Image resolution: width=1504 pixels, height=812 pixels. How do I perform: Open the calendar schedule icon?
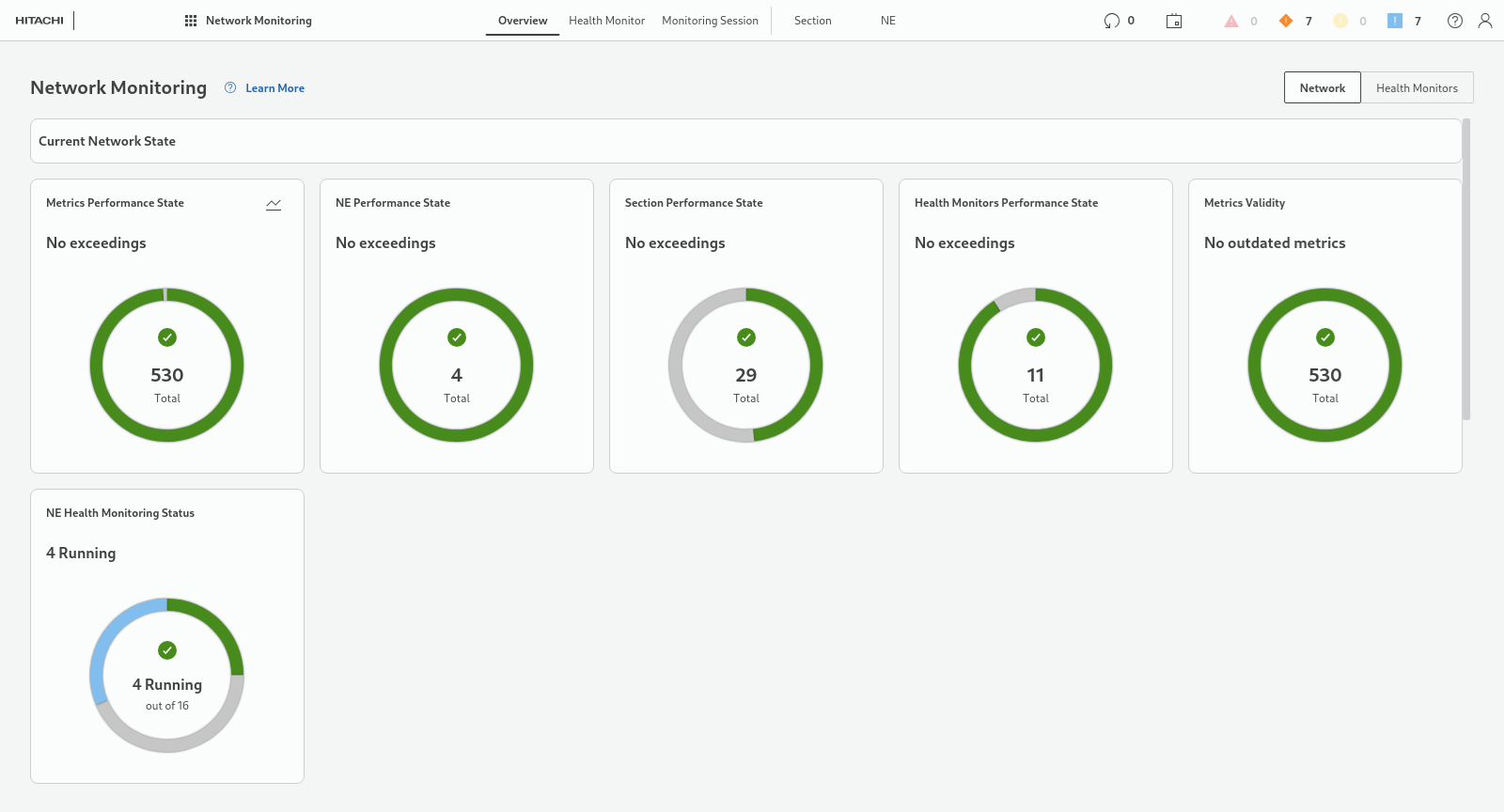pos(1174,21)
